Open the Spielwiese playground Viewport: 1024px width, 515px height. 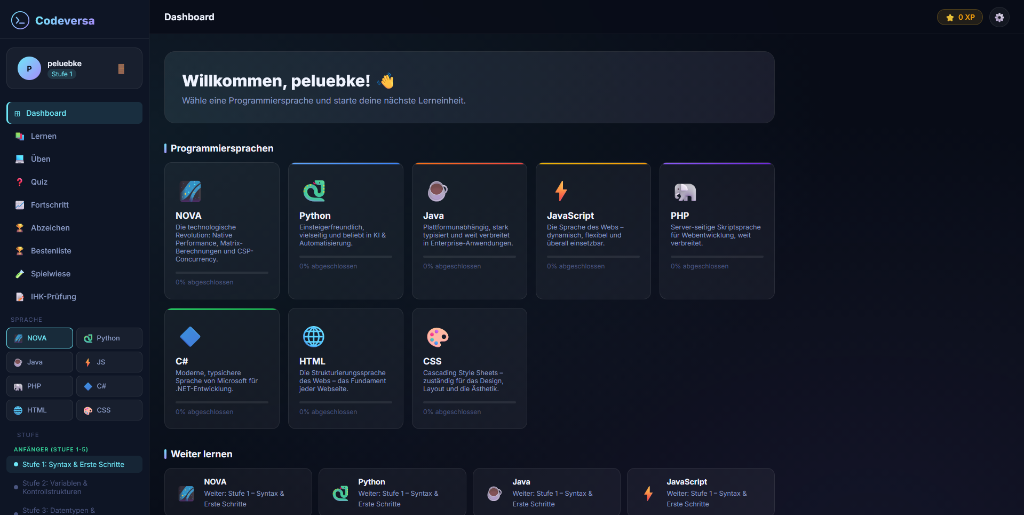coord(74,273)
